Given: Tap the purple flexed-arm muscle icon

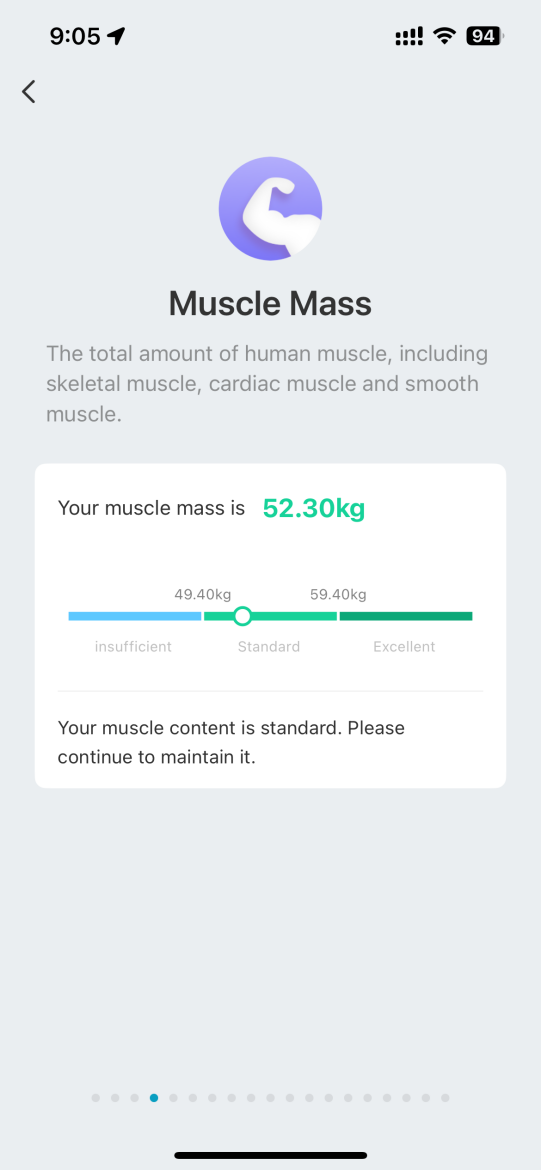Looking at the screenshot, I should pyautogui.click(x=270, y=209).
